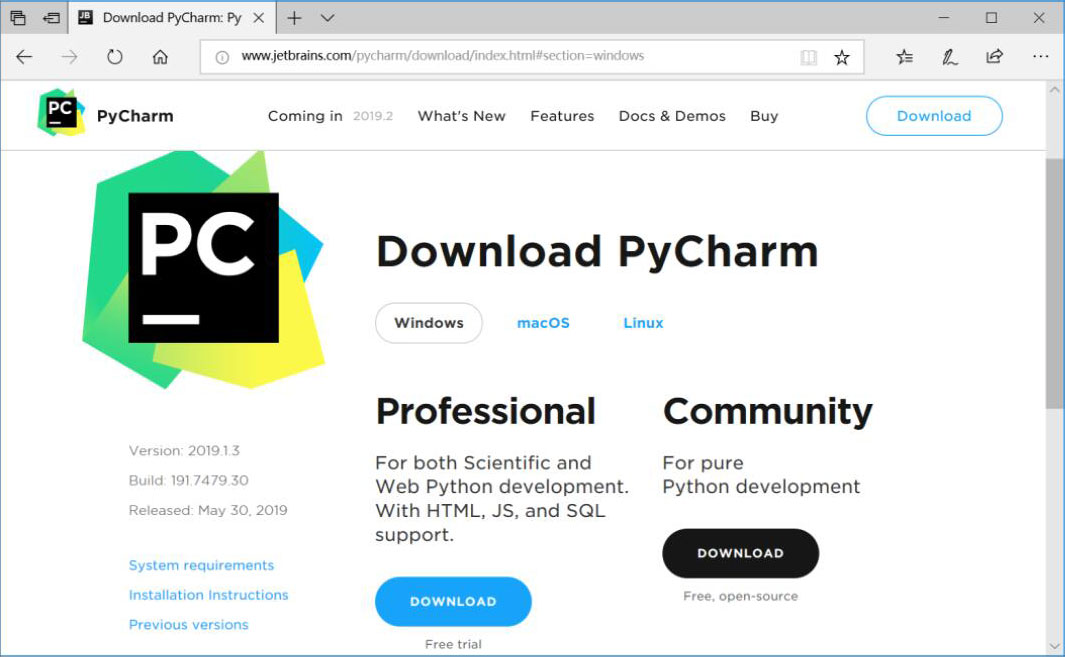Image resolution: width=1065 pixels, height=657 pixels.
Task: Open the browser home page
Action: click(160, 57)
